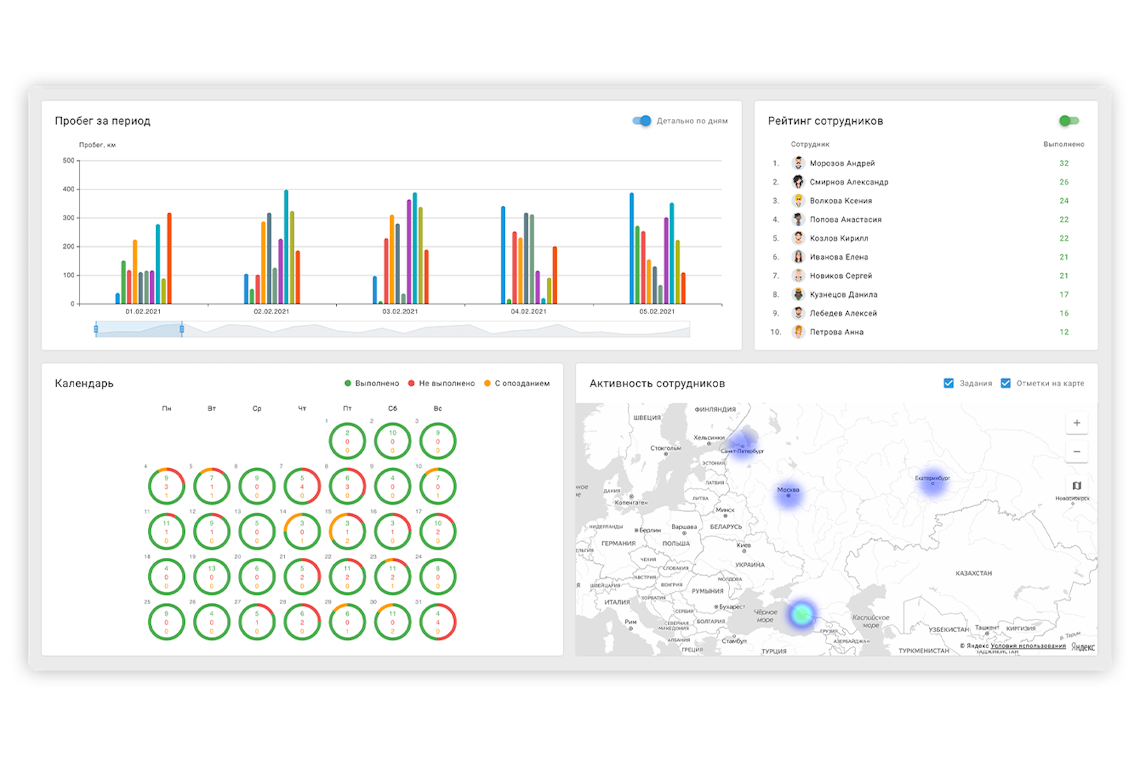Click calendar day 1 circle
Viewport: 1140px width, 758px height.
point(347,441)
